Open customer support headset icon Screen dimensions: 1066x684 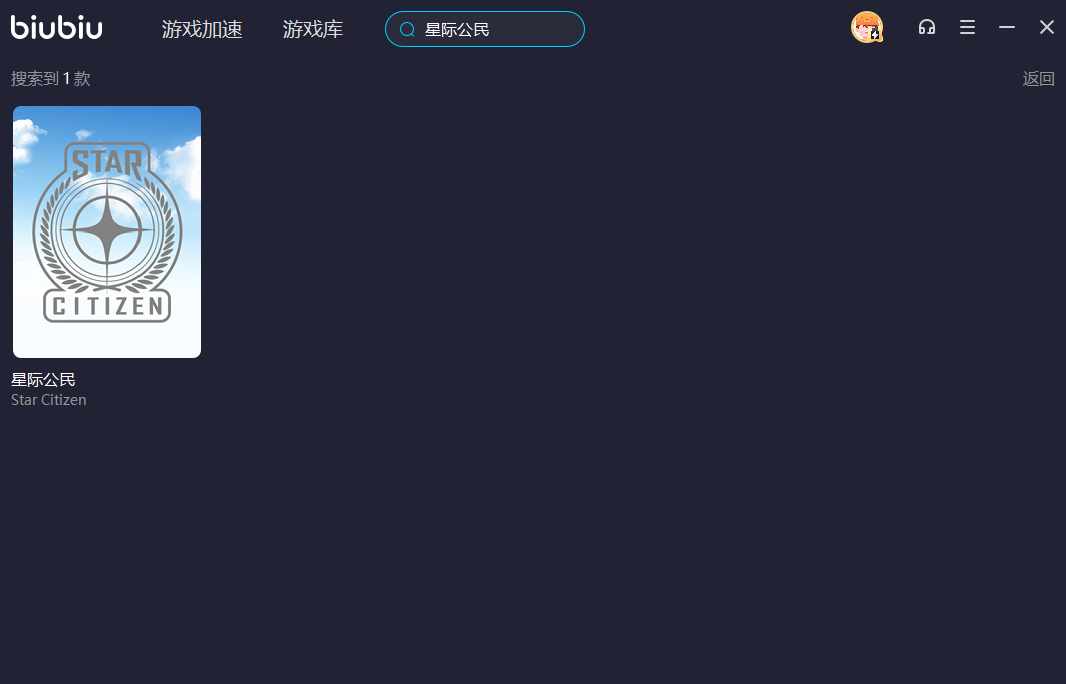[x=927, y=27]
